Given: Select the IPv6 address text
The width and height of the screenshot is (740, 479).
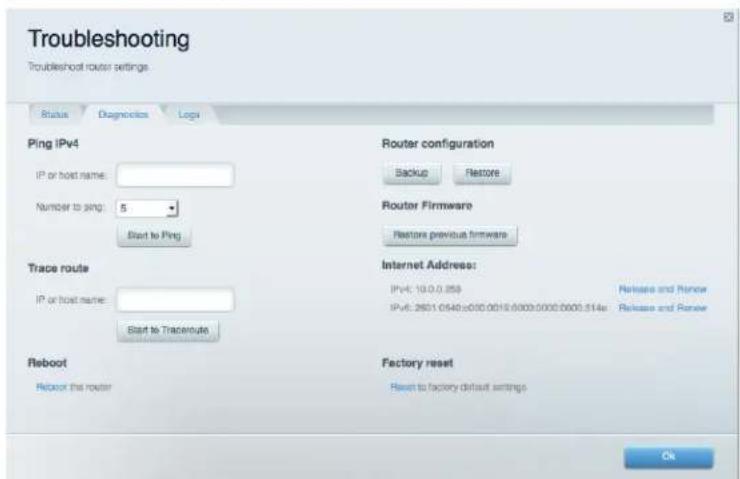Looking at the screenshot, I should point(498,308).
